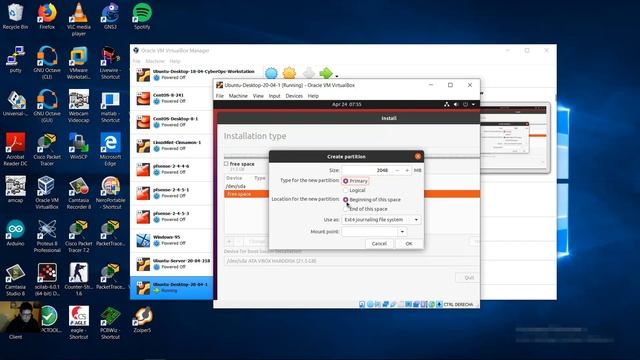Select the Primary partition type radio button
This screenshot has width=640, height=360.
(346, 181)
